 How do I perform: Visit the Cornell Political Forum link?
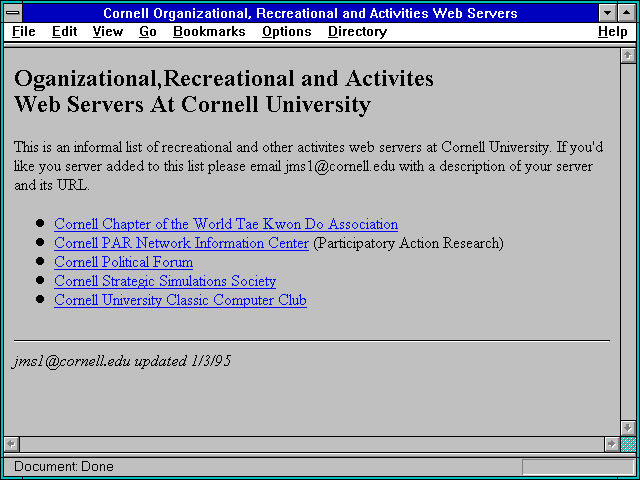click(123, 262)
